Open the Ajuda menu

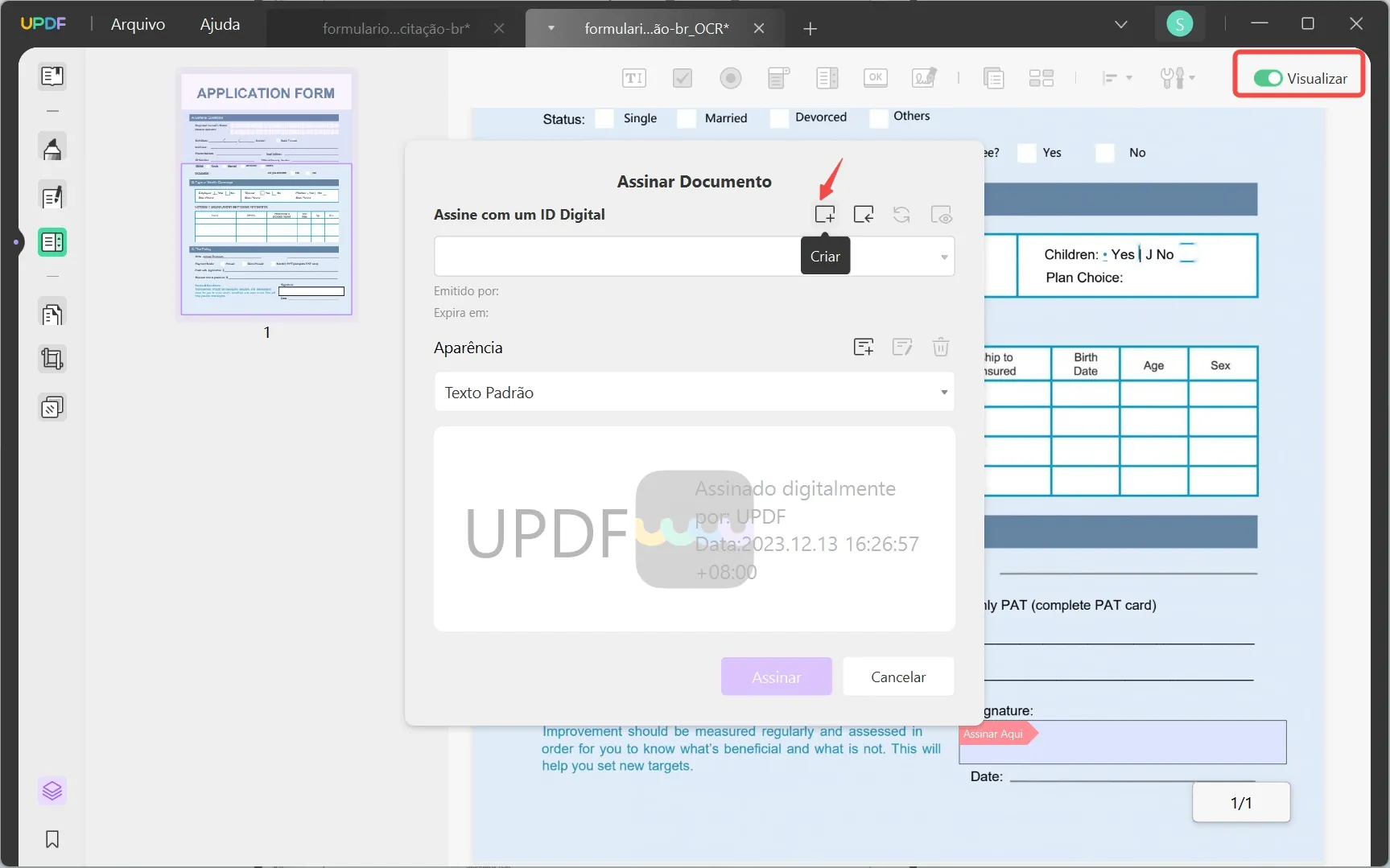coord(220,24)
